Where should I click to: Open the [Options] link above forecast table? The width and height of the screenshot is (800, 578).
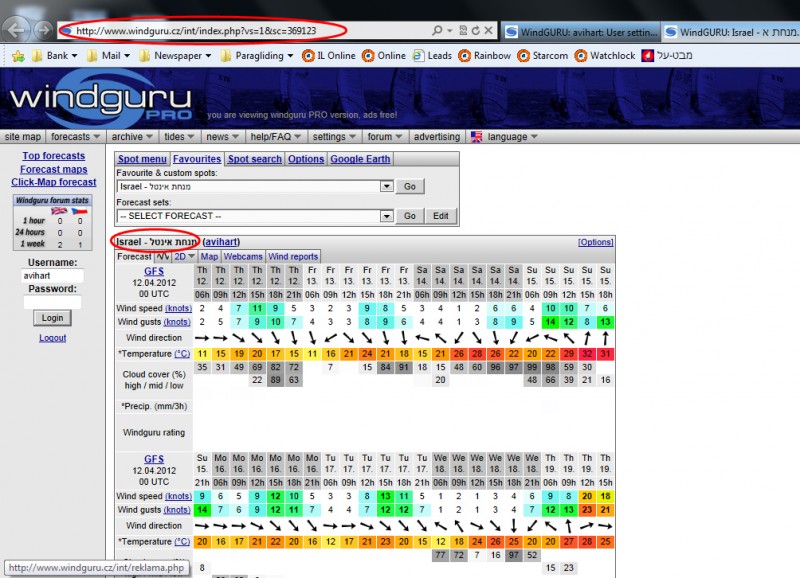(595, 242)
